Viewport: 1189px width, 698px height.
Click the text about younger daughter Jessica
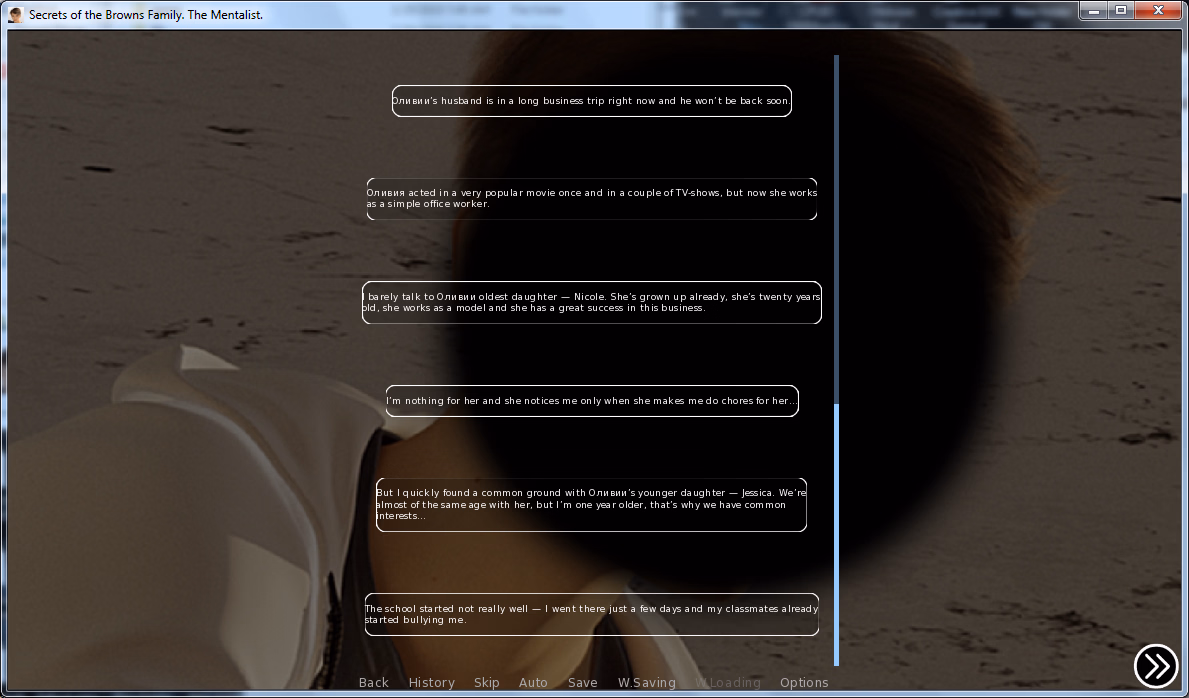pyautogui.click(x=591, y=505)
